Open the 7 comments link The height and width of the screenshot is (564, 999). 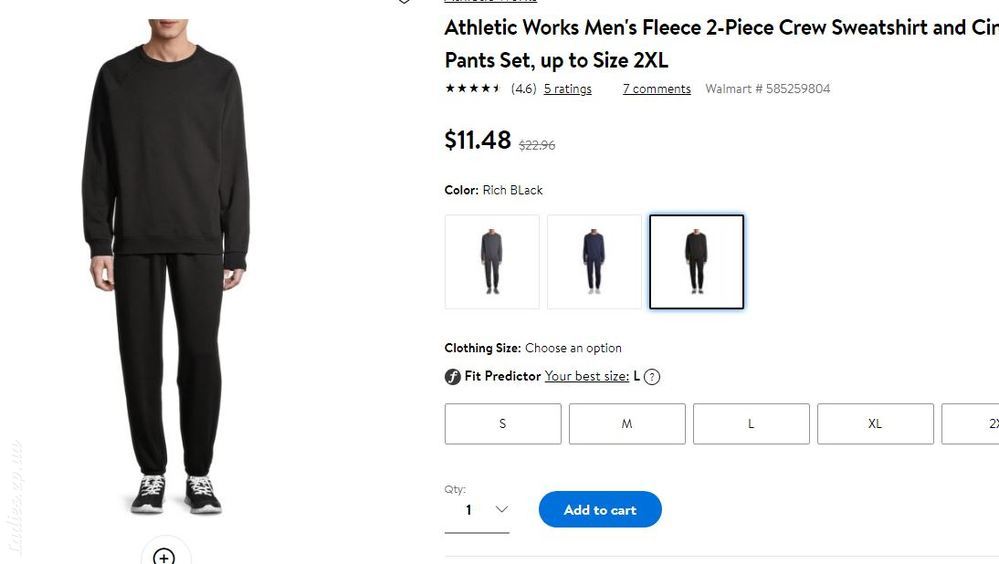pos(657,89)
